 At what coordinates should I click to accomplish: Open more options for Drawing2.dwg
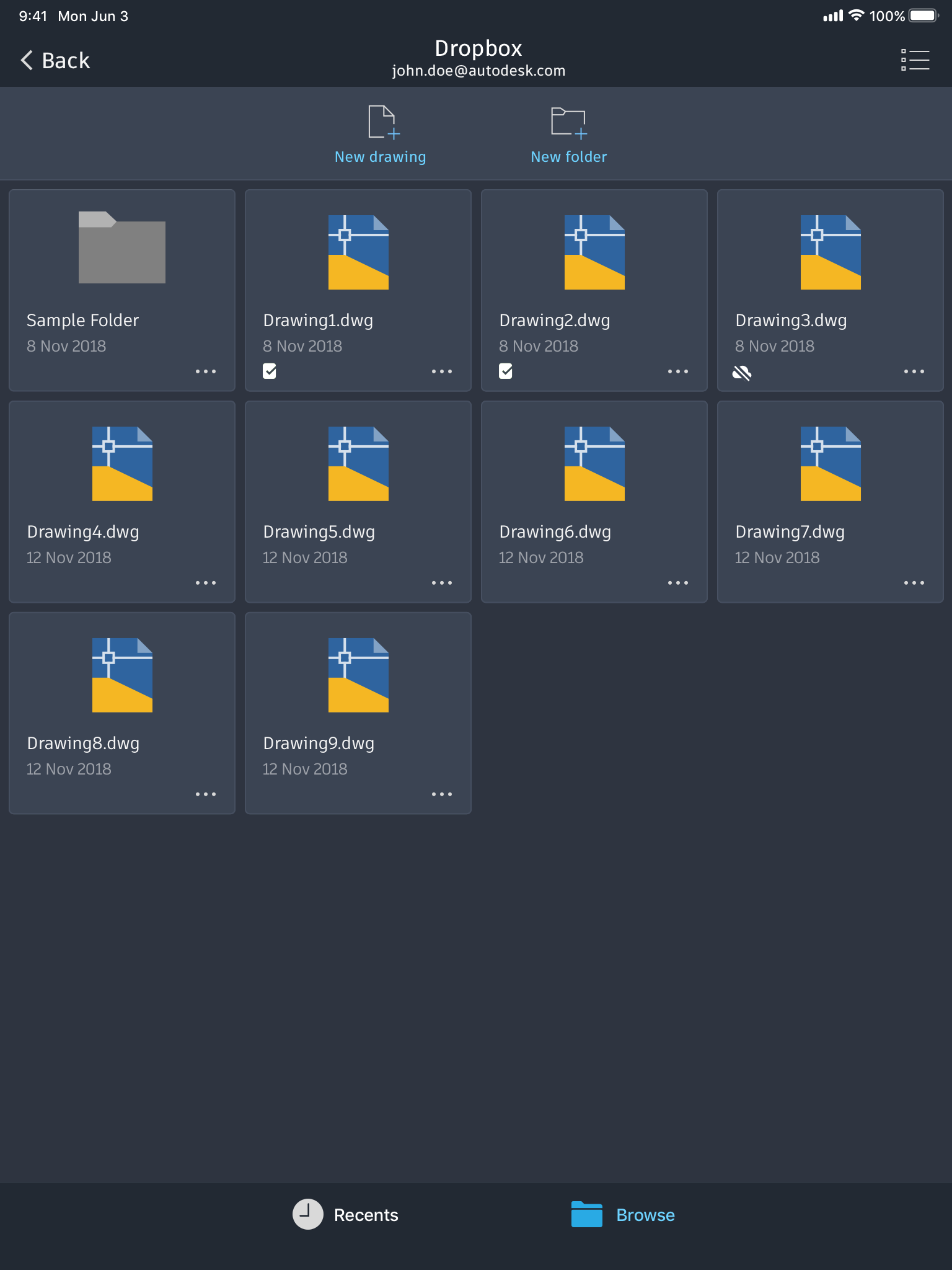(678, 371)
